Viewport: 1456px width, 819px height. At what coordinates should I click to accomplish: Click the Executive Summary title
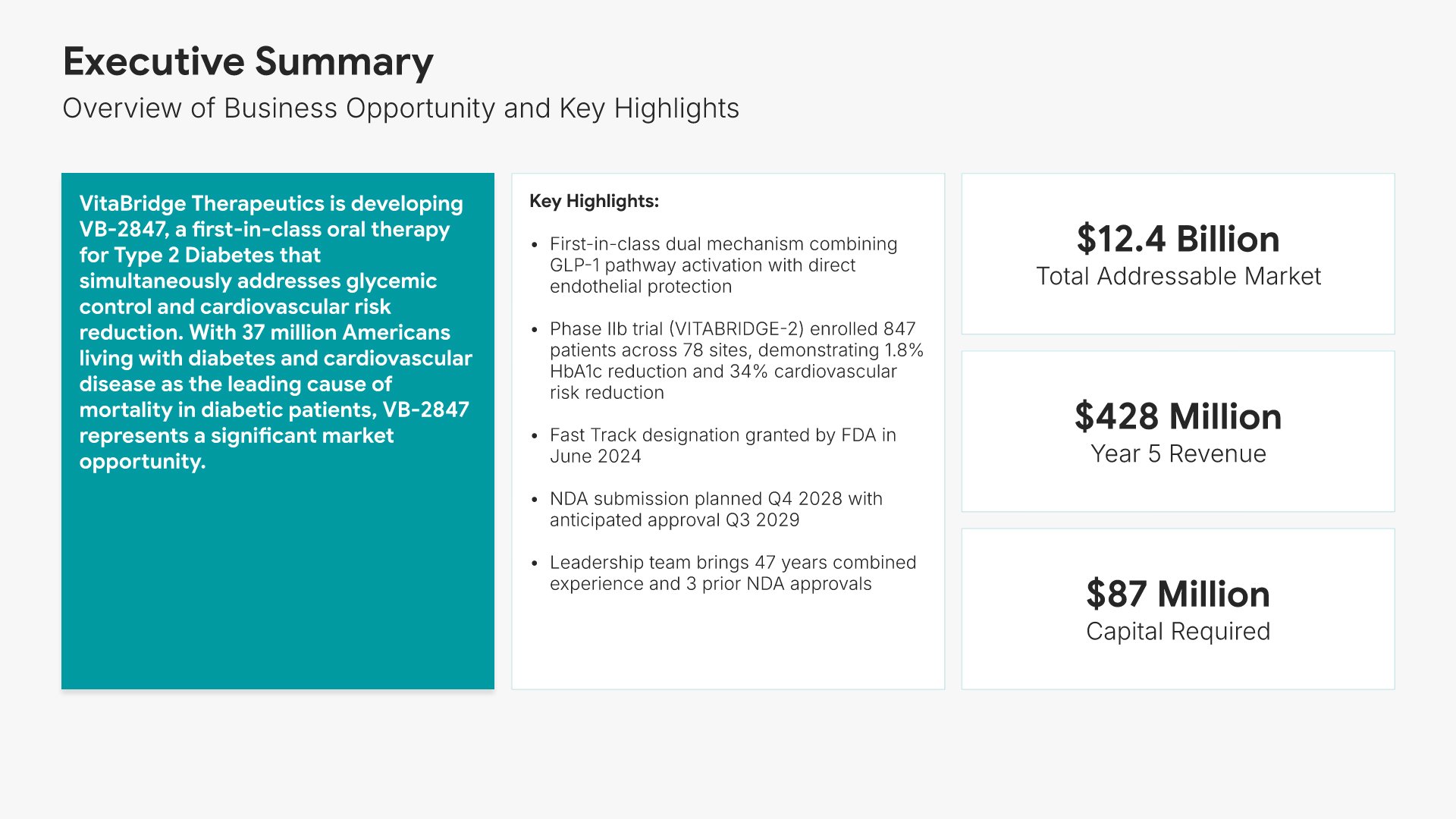pyautogui.click(x=248, y=61)
